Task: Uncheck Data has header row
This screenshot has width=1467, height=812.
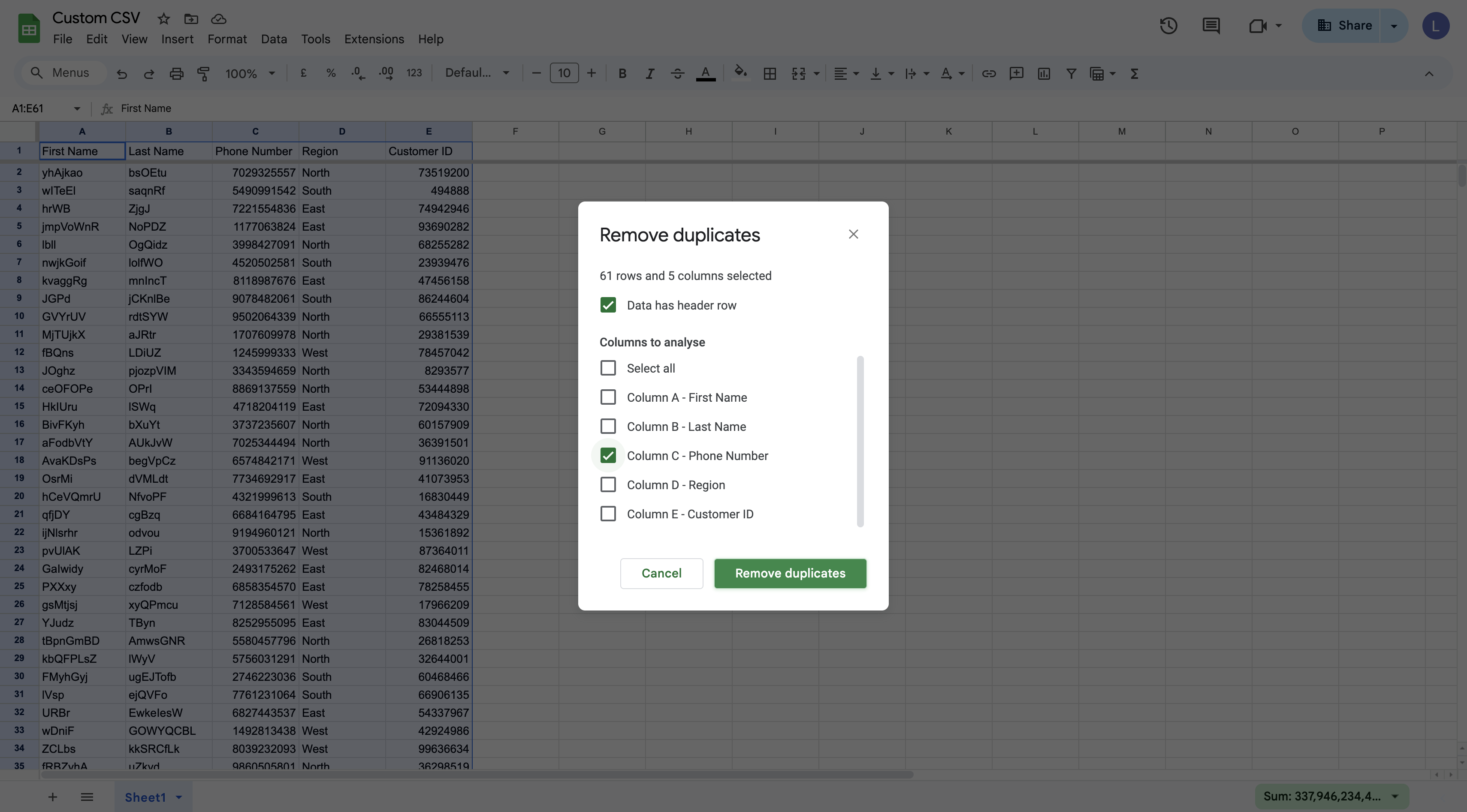Action: coord(608,305)
